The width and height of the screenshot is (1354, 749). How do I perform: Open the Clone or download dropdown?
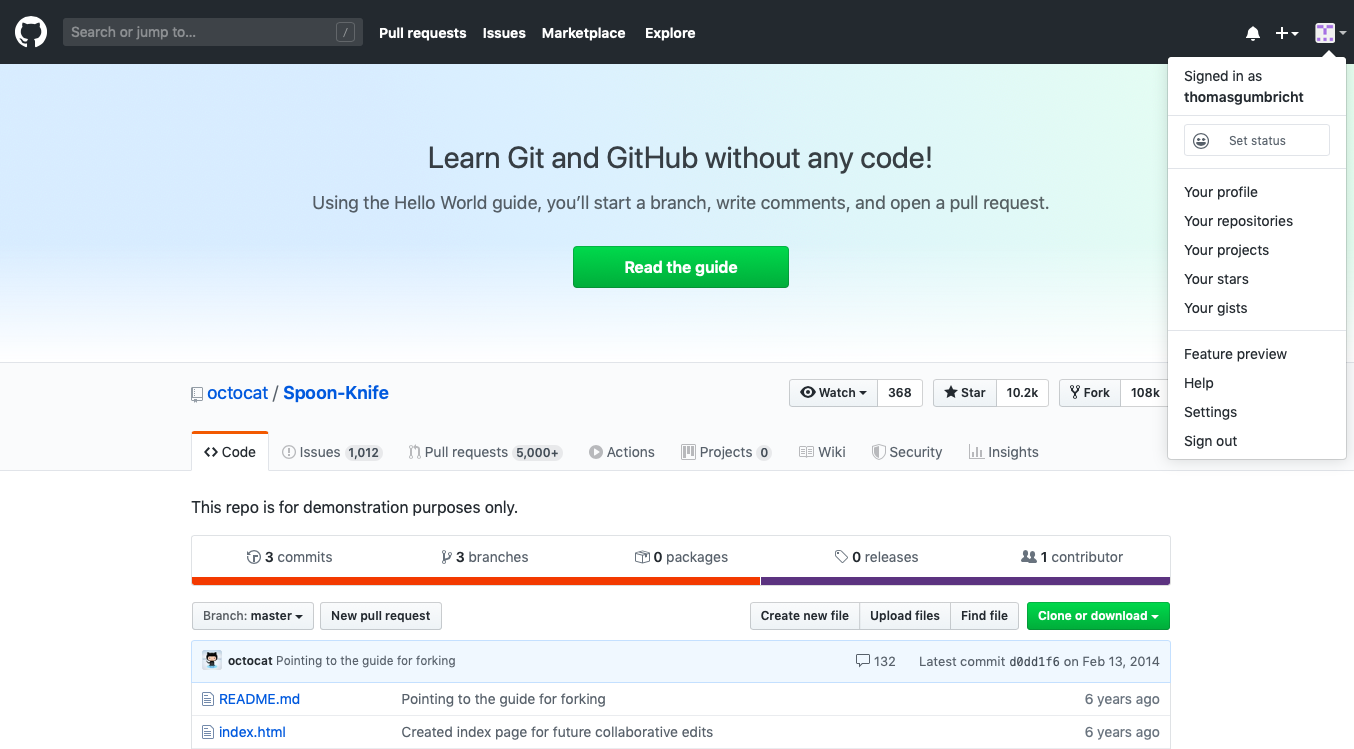click(1097, 616)
